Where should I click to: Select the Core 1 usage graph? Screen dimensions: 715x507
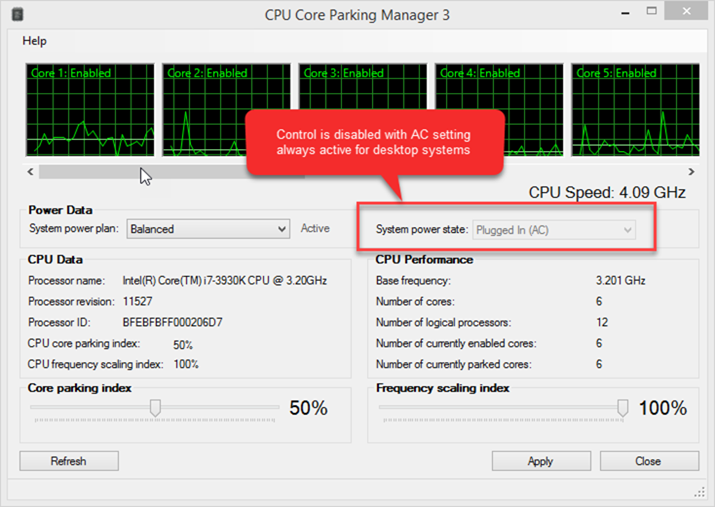(x=90, y=110)
